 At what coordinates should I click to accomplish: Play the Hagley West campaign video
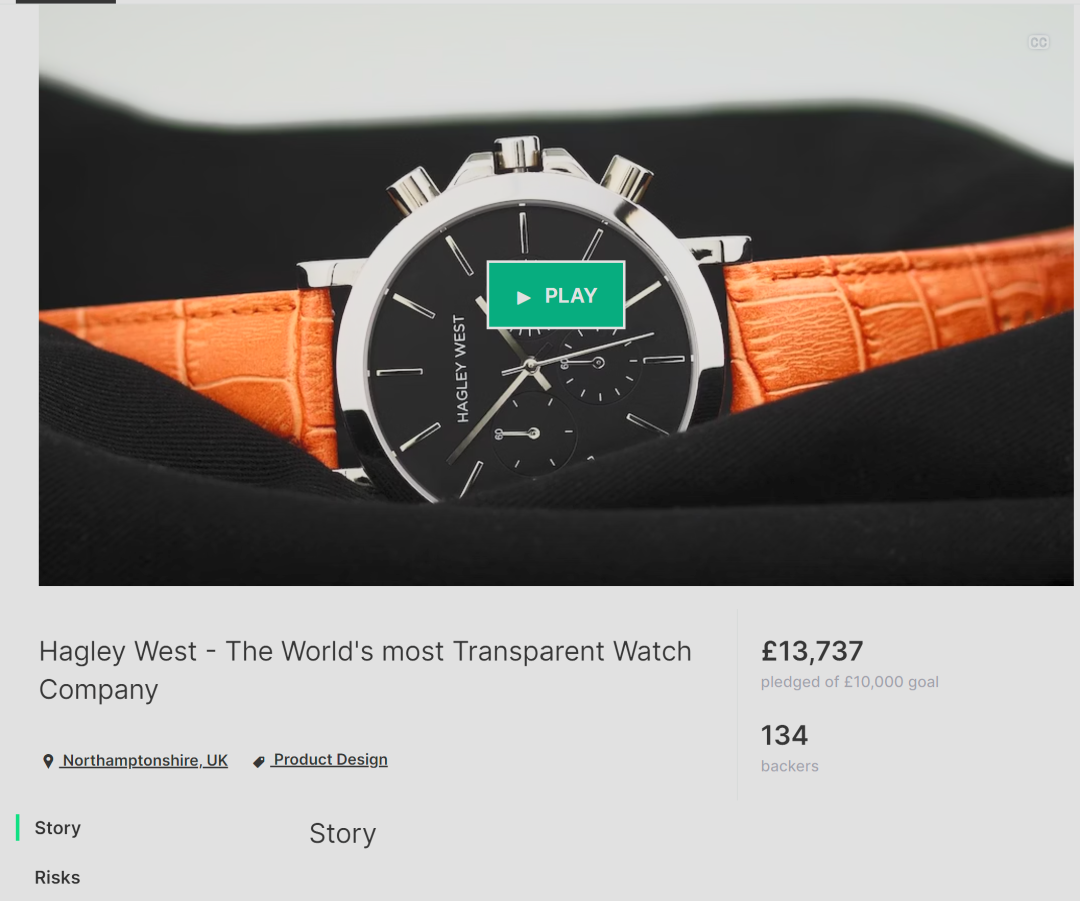[556, 295]
